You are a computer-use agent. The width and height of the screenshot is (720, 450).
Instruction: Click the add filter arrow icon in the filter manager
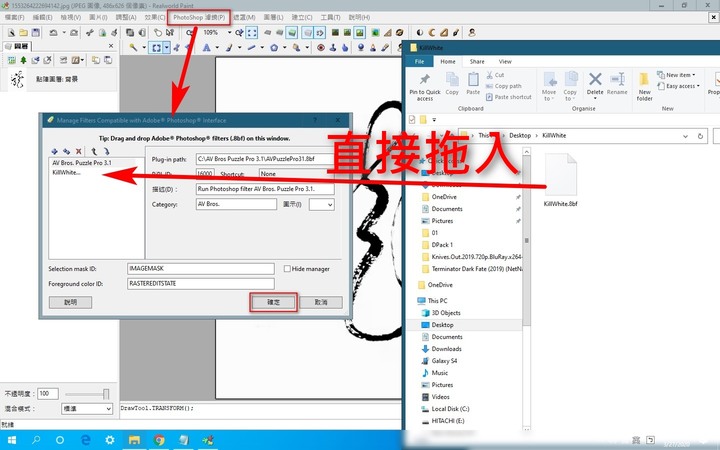pyautogui.click(x=54, y=151)
